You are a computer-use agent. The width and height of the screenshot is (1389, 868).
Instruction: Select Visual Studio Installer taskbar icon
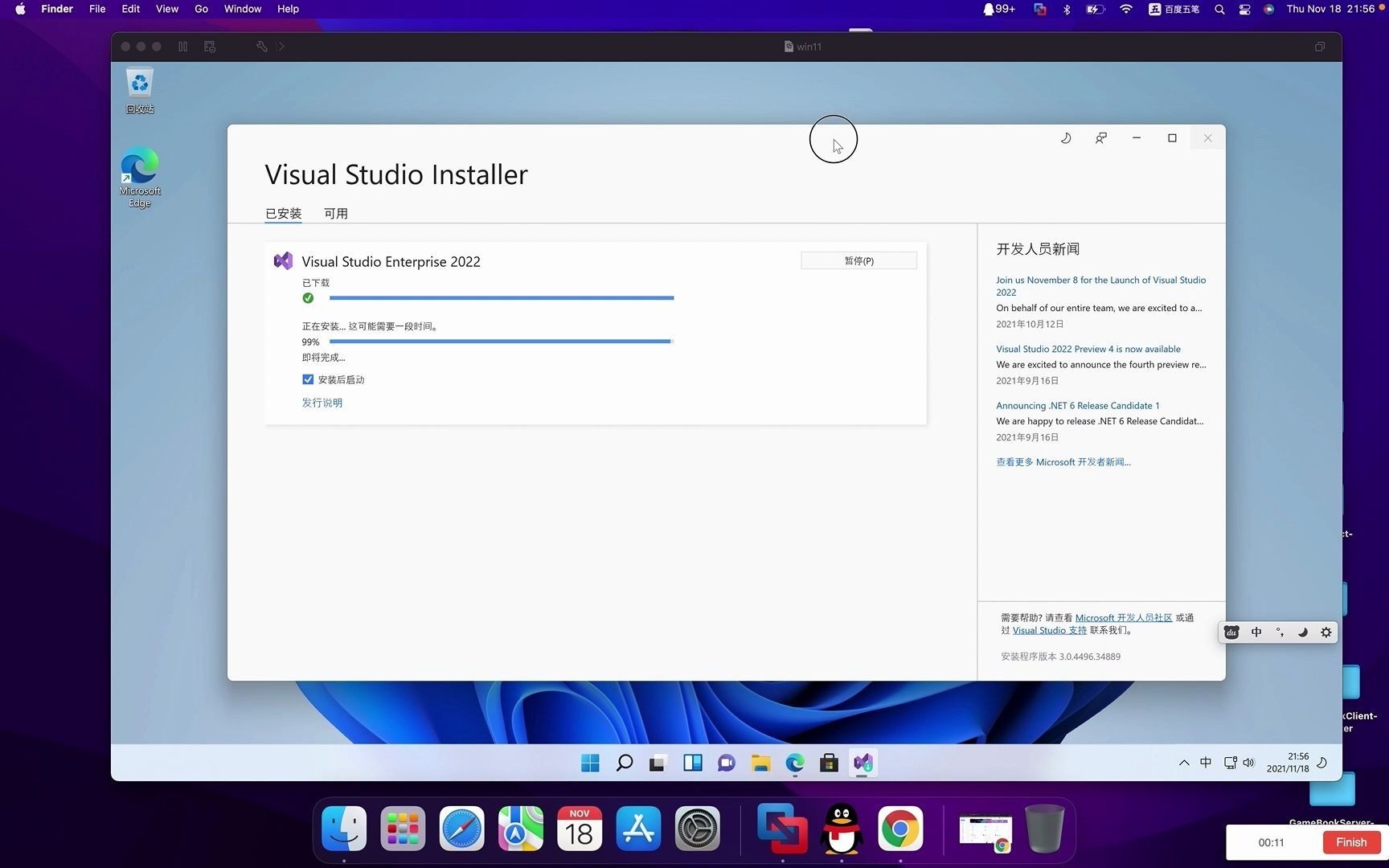tap(863, 763)
